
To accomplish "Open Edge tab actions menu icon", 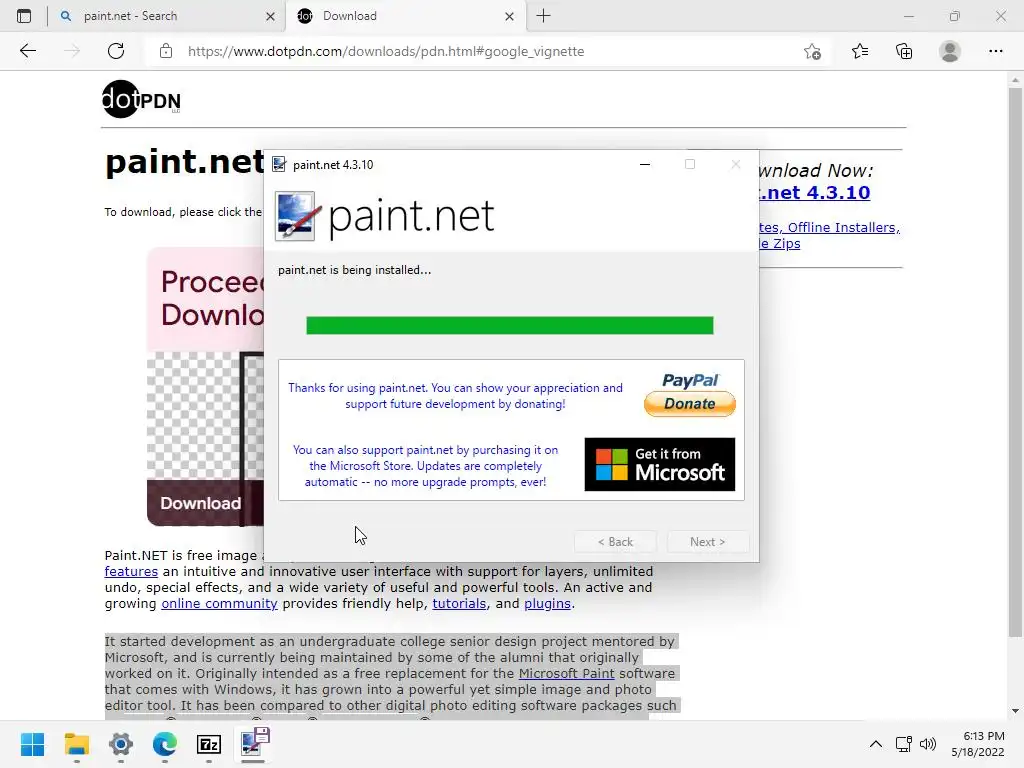I will [x=24, y=16].
